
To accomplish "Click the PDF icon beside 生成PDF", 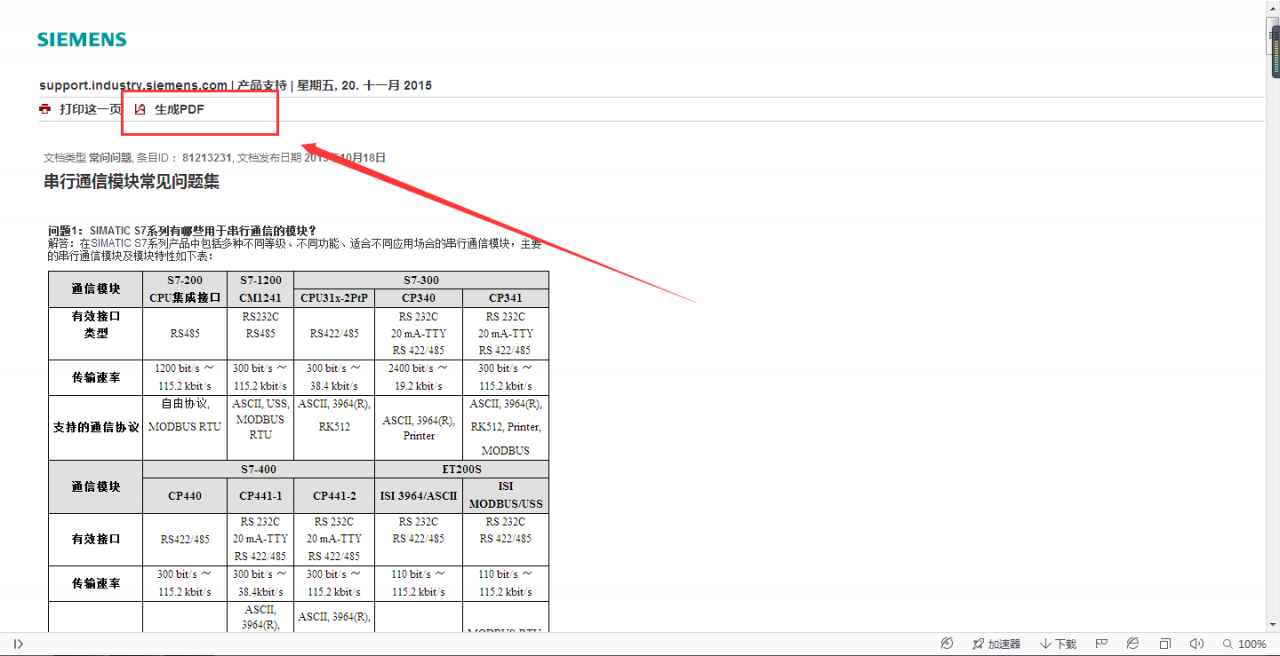I will coord(140,109).
